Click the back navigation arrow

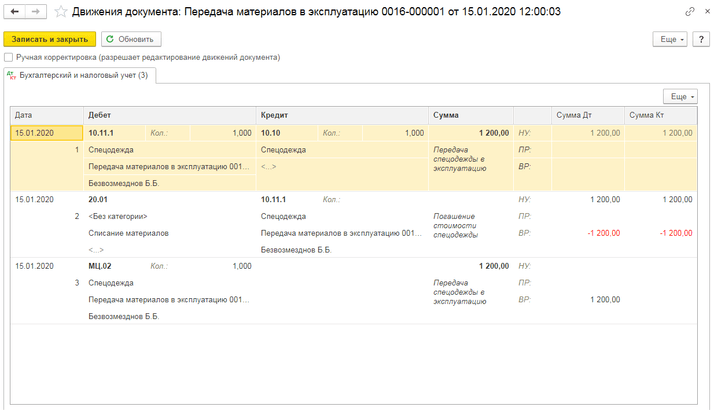tap(15, 12)
